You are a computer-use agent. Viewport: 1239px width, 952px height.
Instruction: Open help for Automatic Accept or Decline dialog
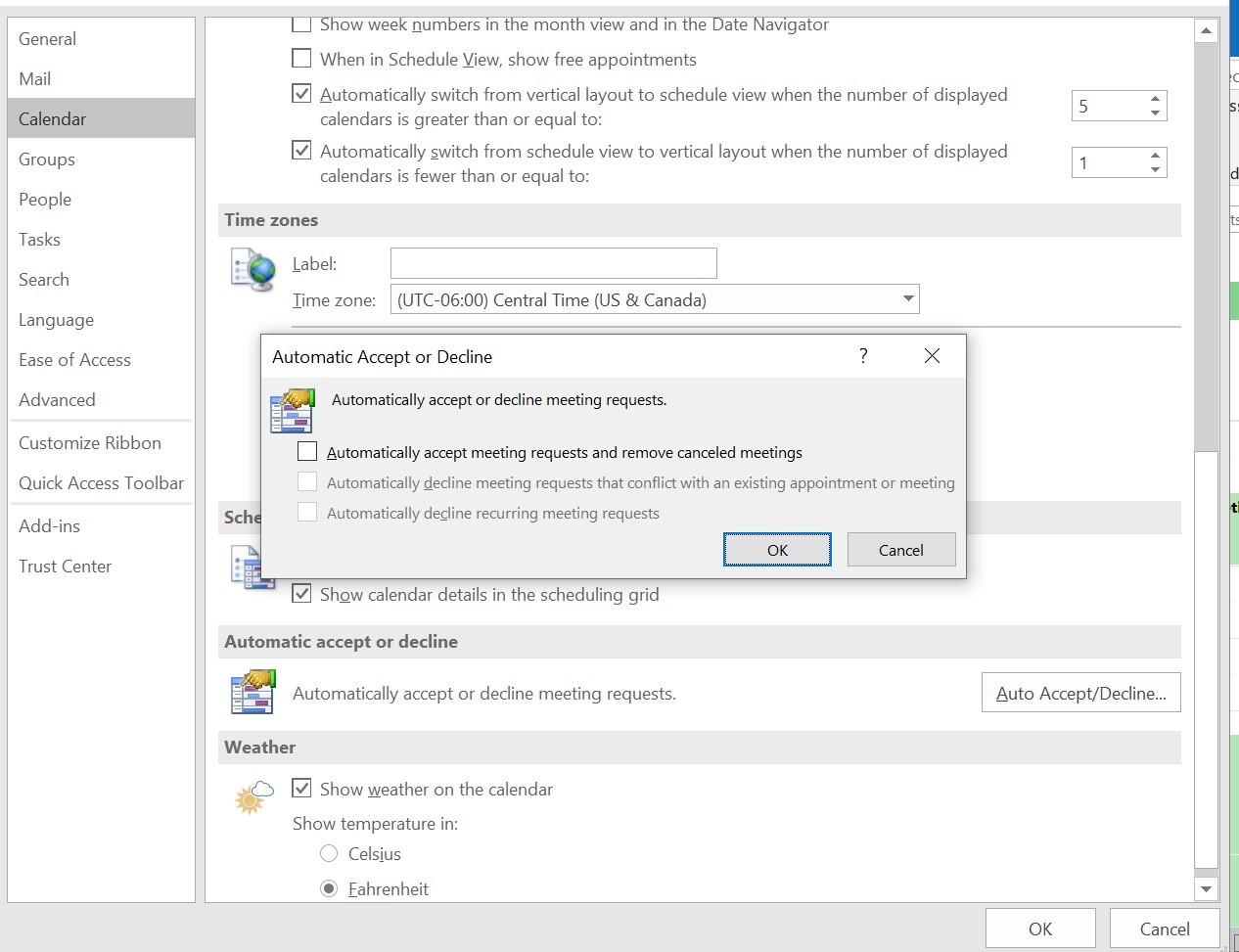point(863,356)
